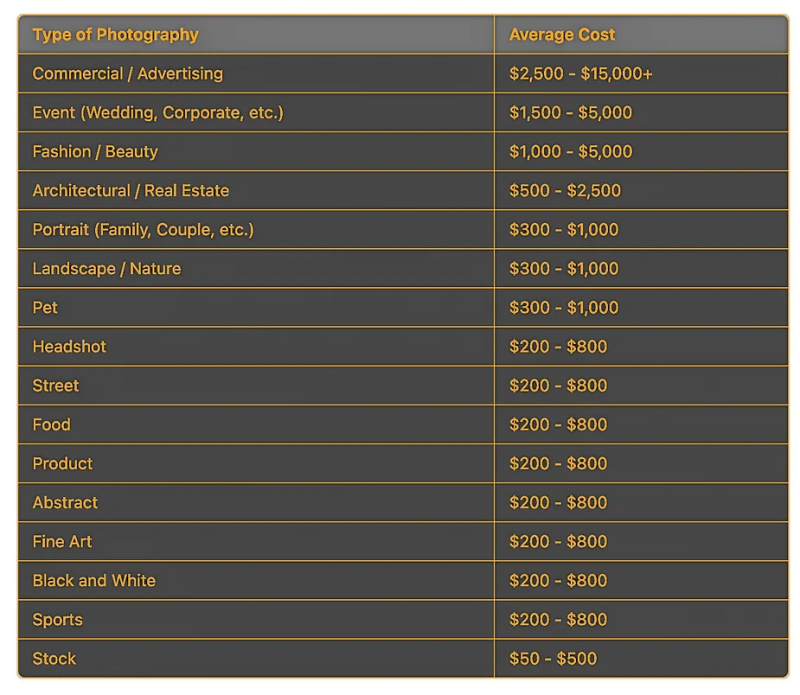Select the "Pet" photography cell
This screenshot has width=800, height=695.
45,308
